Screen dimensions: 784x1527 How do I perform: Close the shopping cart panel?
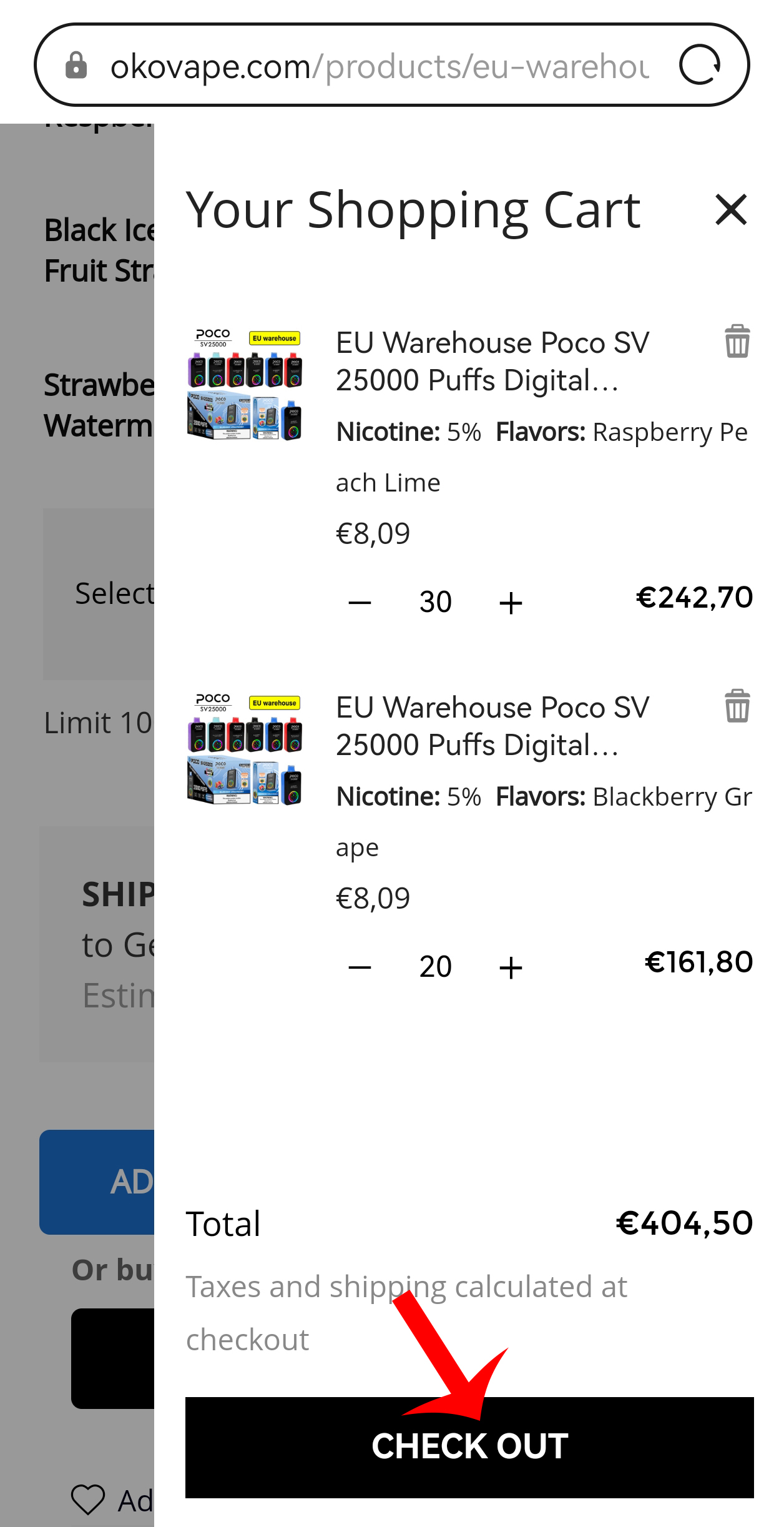731,209
